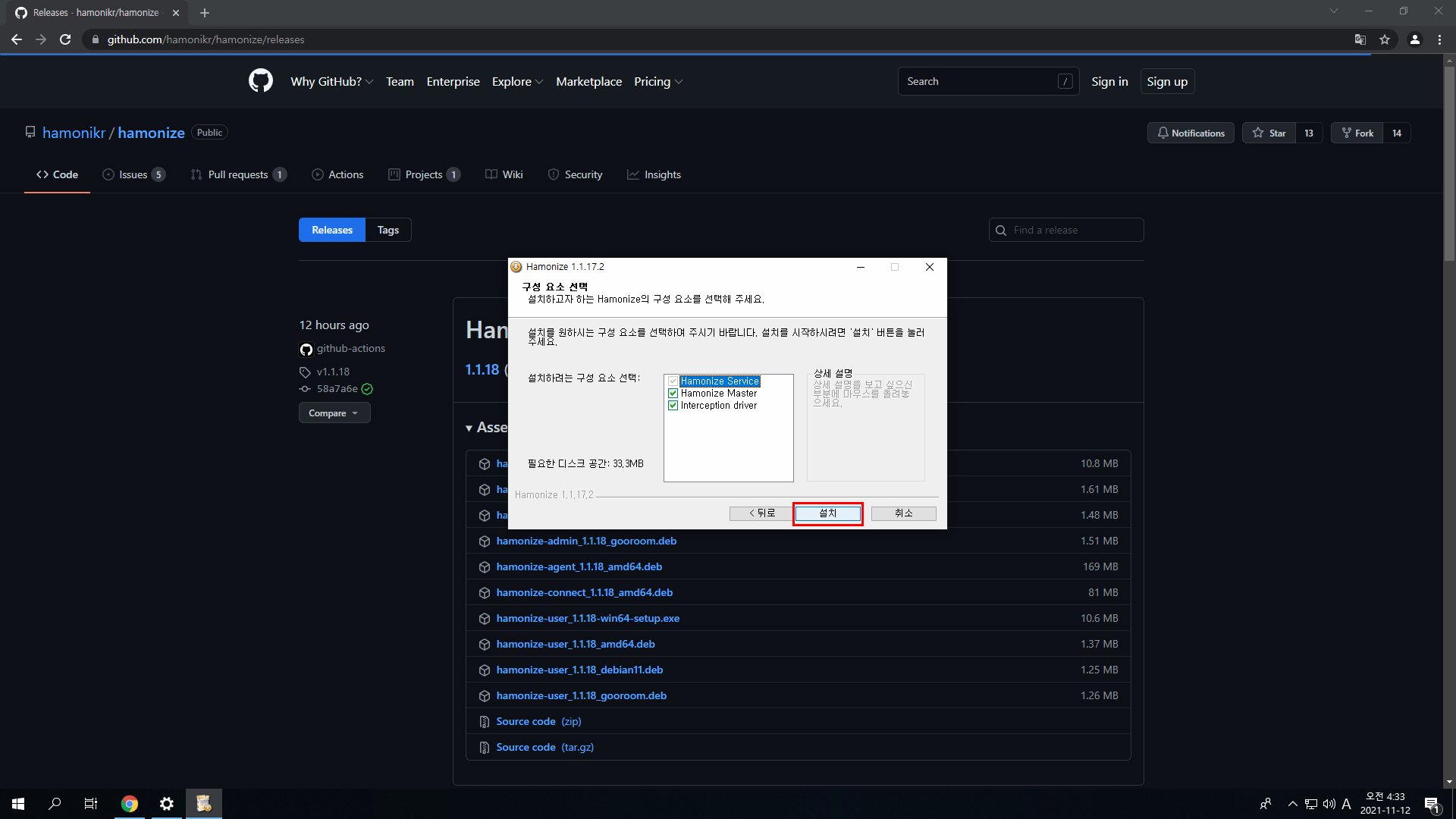Expand the Explore dropdown
The height and width of the screenshot is (819, 1456).
517,81
